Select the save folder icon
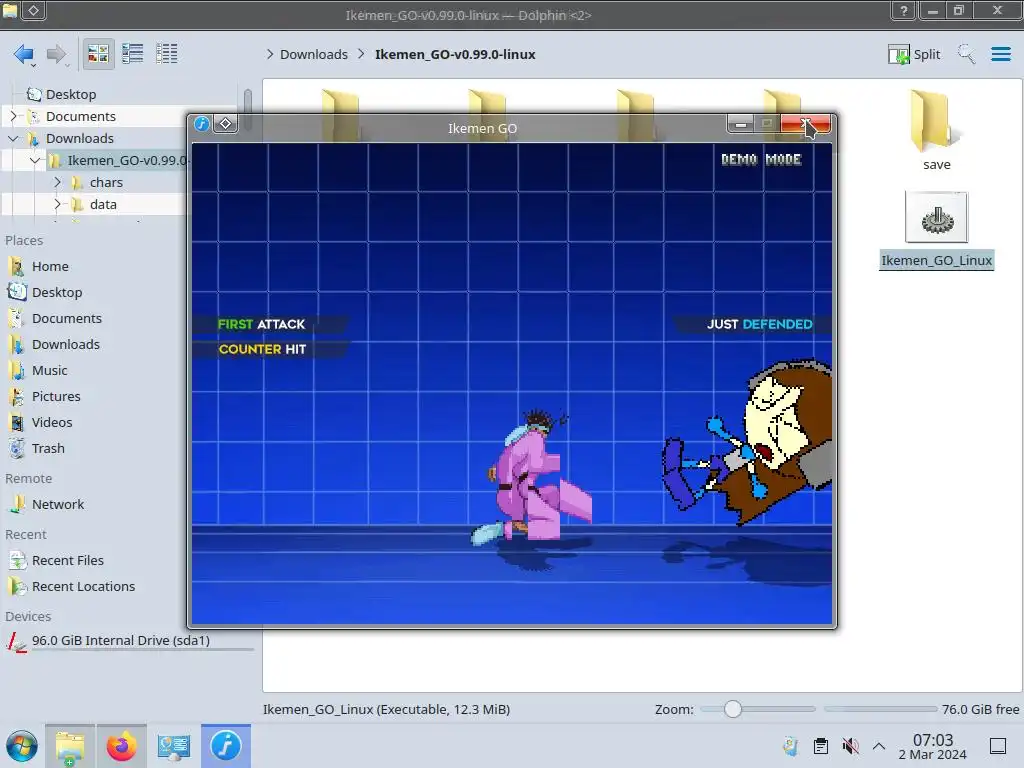1024x768 pixels. 936,121
